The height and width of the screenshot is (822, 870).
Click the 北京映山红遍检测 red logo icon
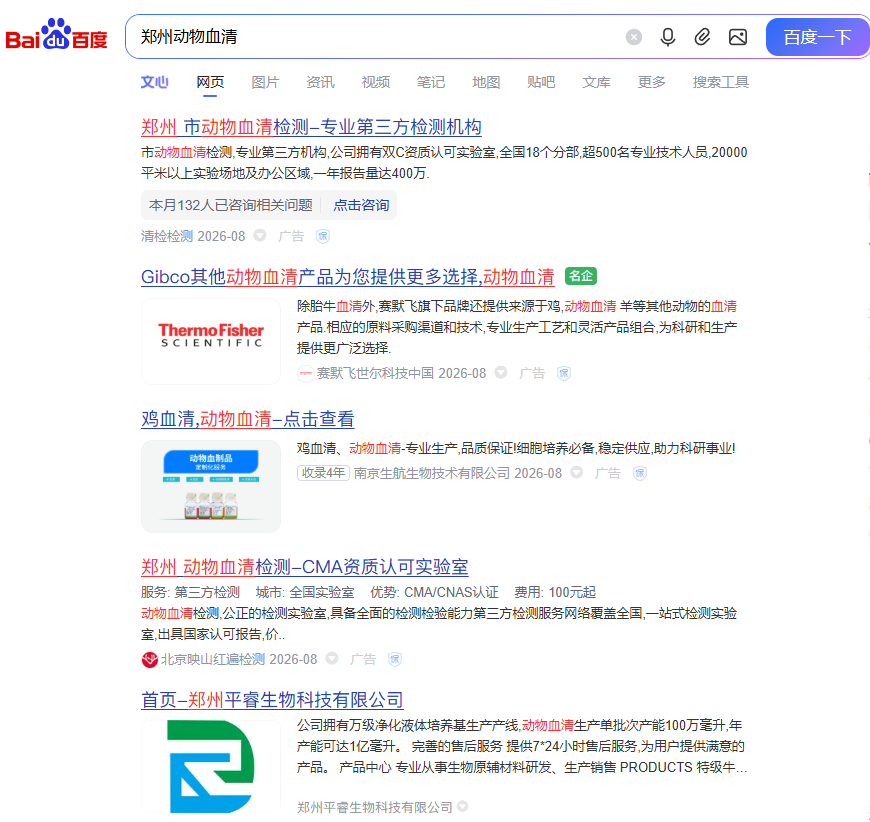point(150,659)
